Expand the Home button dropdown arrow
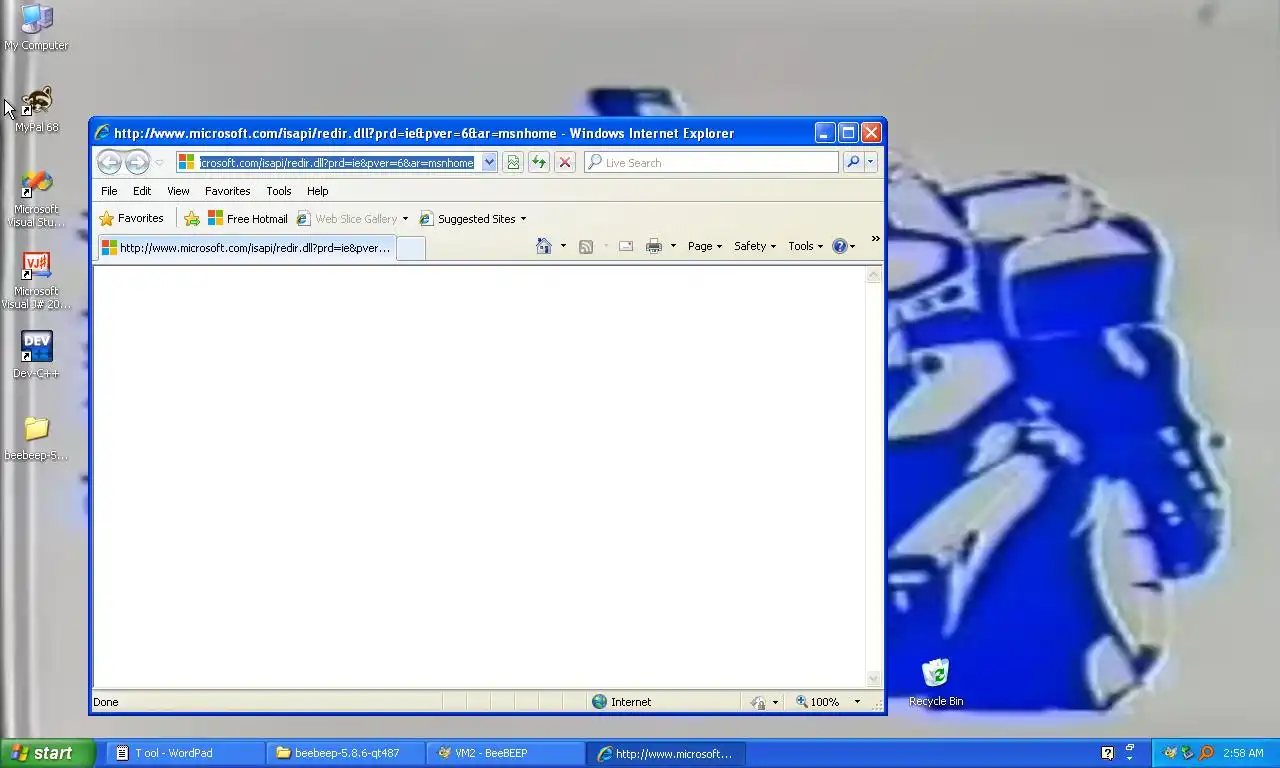This screenshot has width=1280, height=768. [x=563, y=246]
